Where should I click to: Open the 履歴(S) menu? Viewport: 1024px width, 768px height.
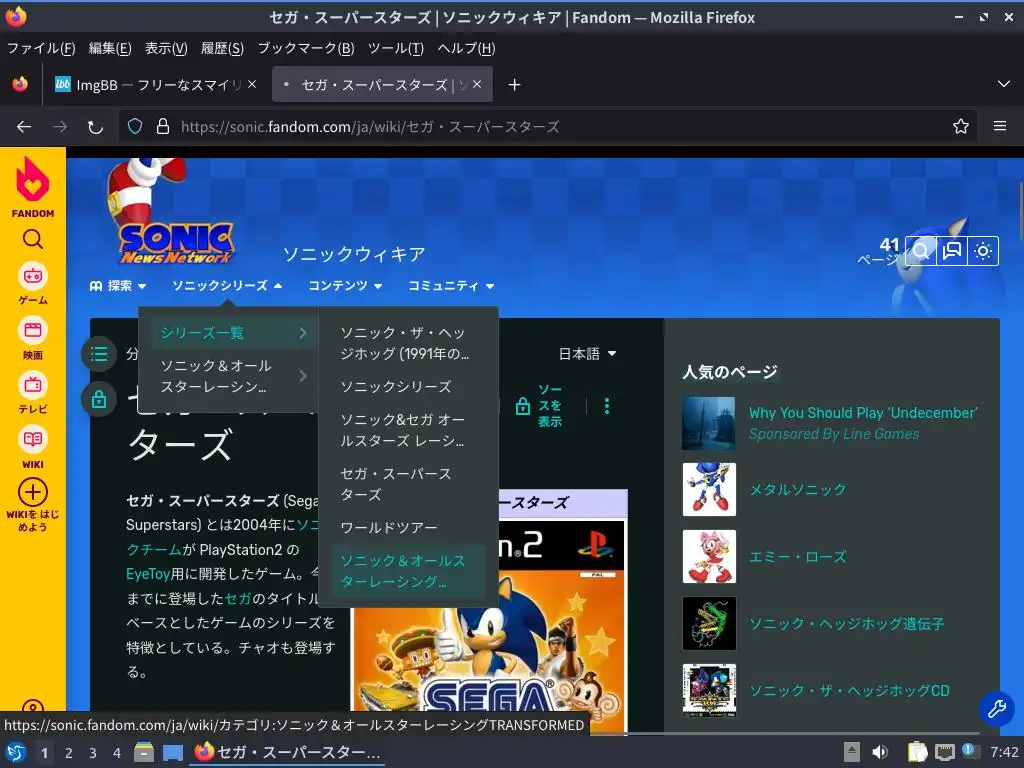222,48
